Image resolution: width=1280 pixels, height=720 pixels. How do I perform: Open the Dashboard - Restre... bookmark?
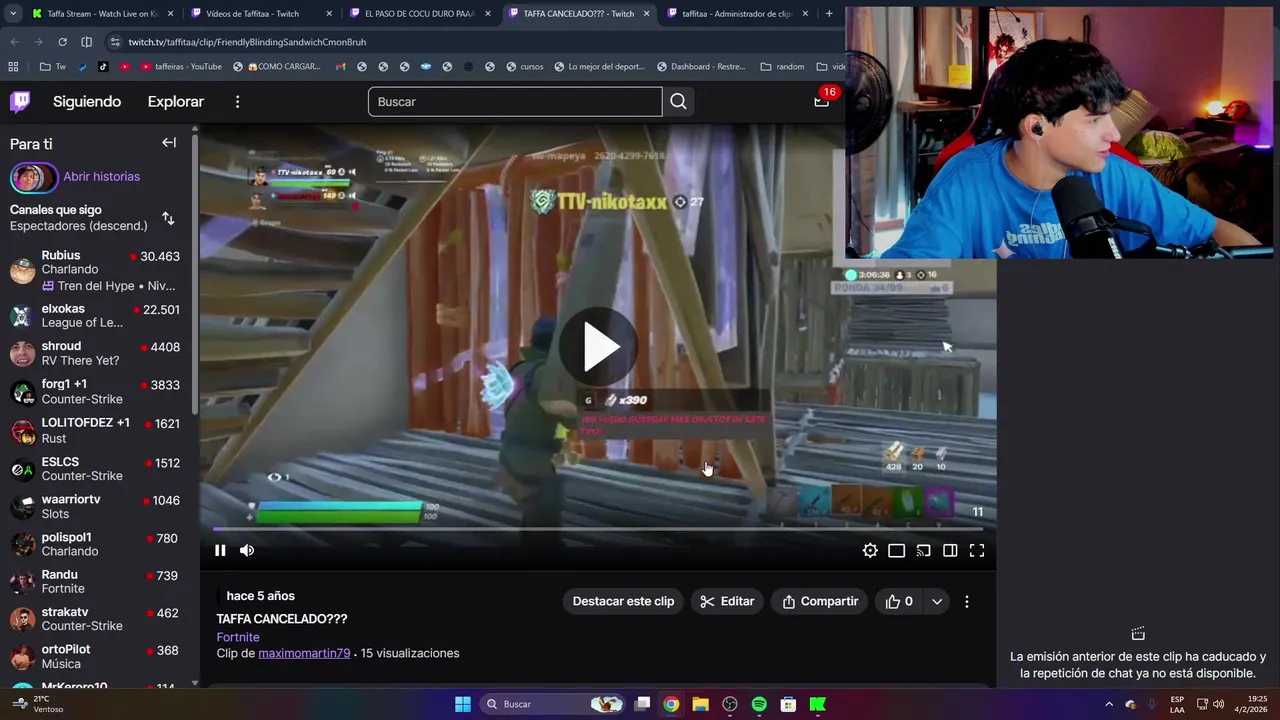click(x=701, y=67)
